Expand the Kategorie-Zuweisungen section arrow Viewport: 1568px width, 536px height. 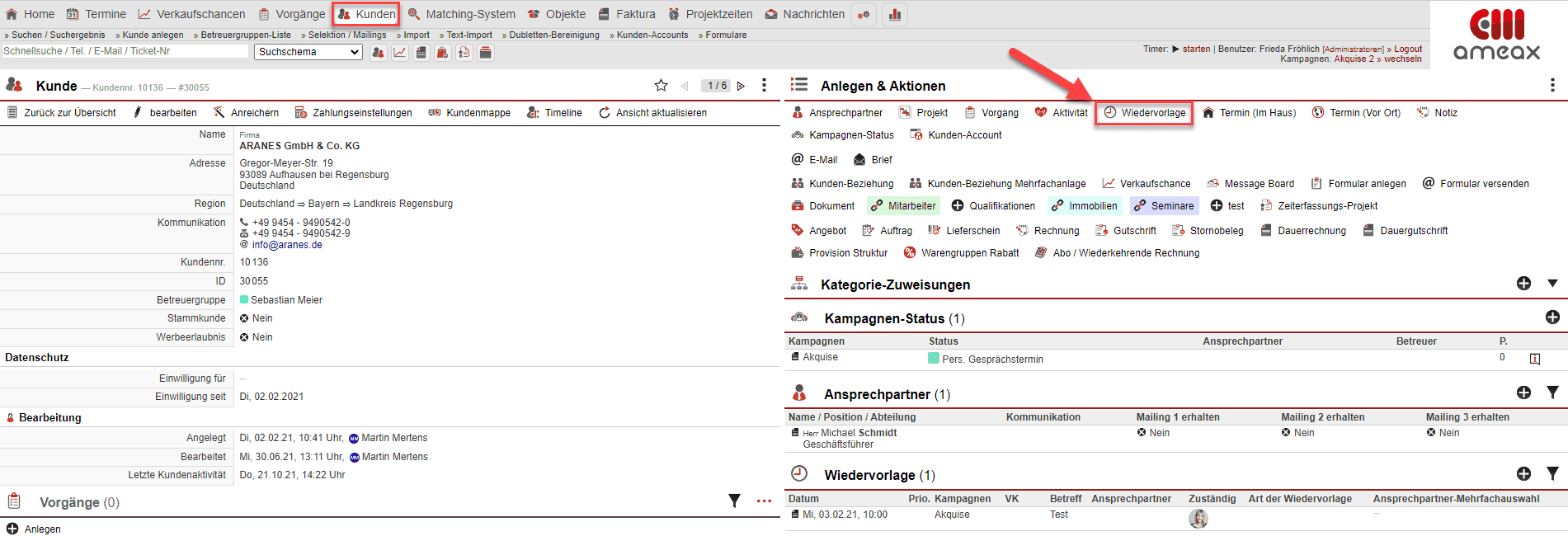(1552, 284)
